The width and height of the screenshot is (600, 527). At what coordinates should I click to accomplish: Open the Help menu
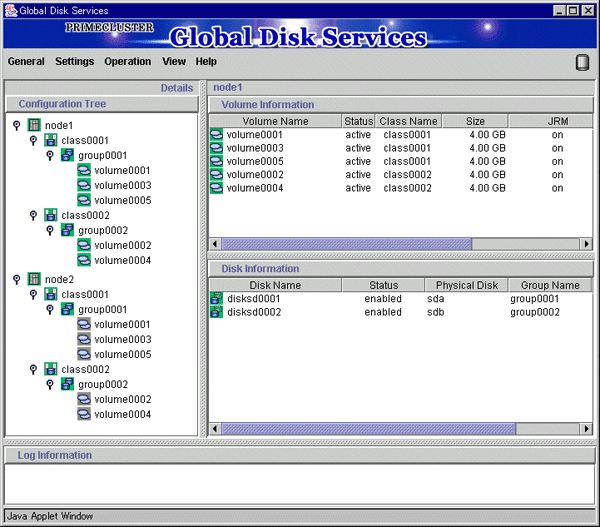point(206,61)
